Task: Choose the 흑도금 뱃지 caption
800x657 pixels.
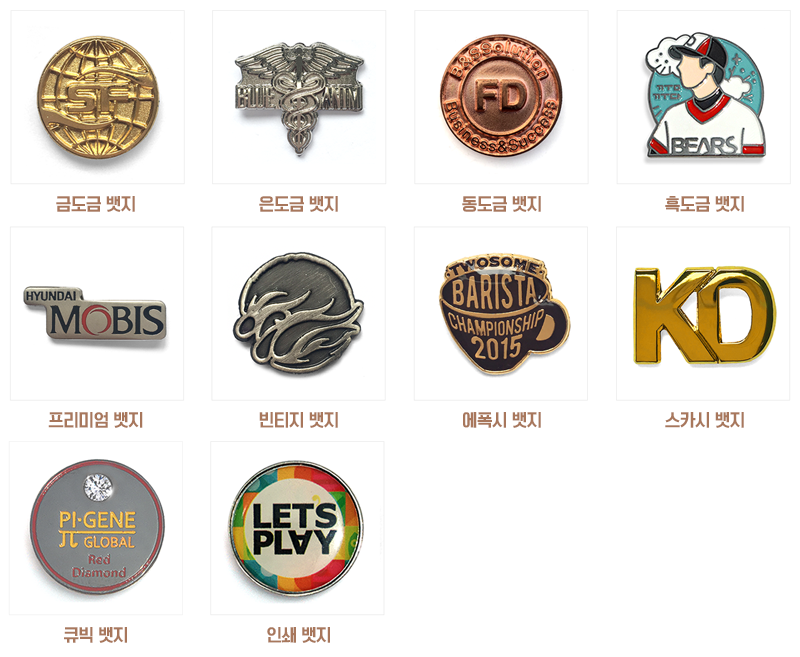Action: coord(704,204)
